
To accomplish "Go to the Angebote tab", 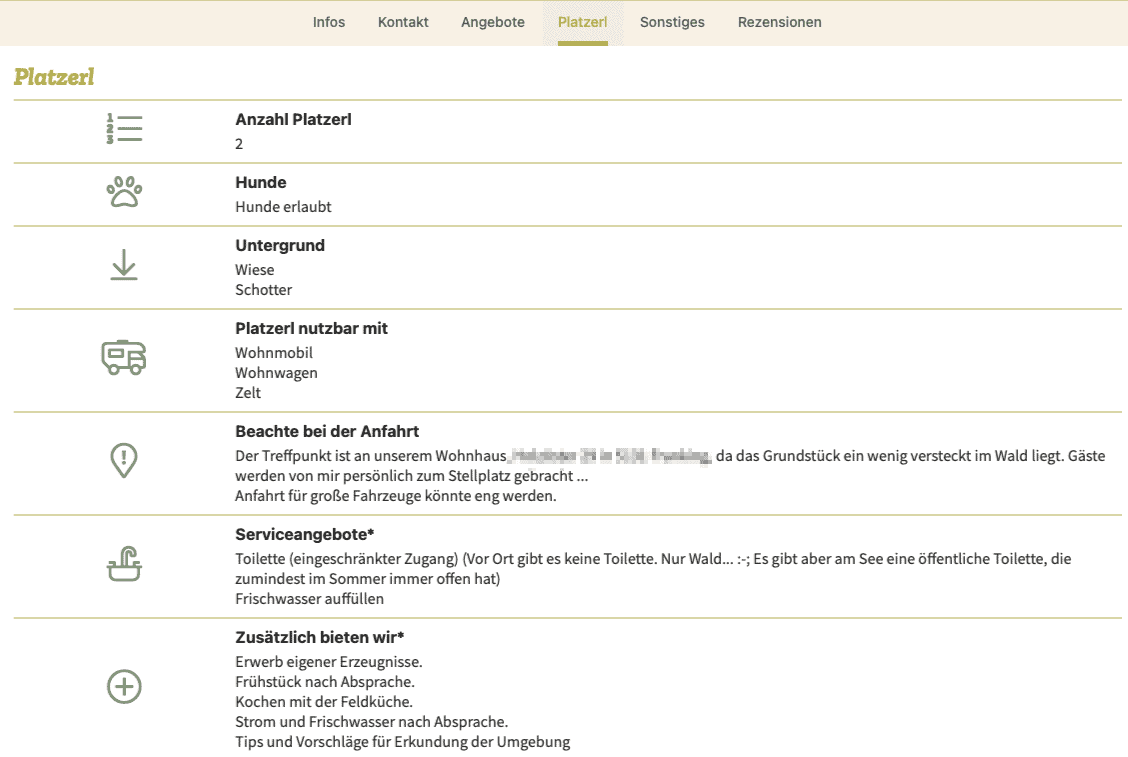I will (x=493, y=22).
